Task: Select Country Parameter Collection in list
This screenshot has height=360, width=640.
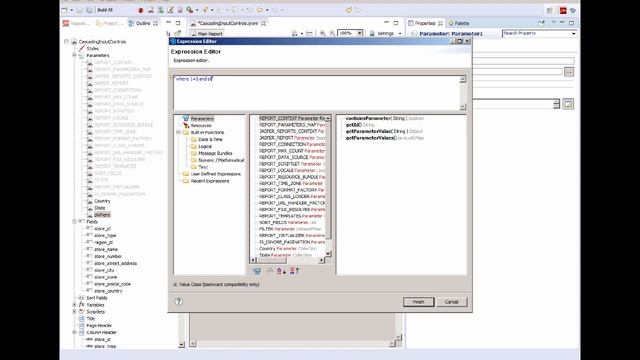Action: pyautogui.click(x=288, y=249)
